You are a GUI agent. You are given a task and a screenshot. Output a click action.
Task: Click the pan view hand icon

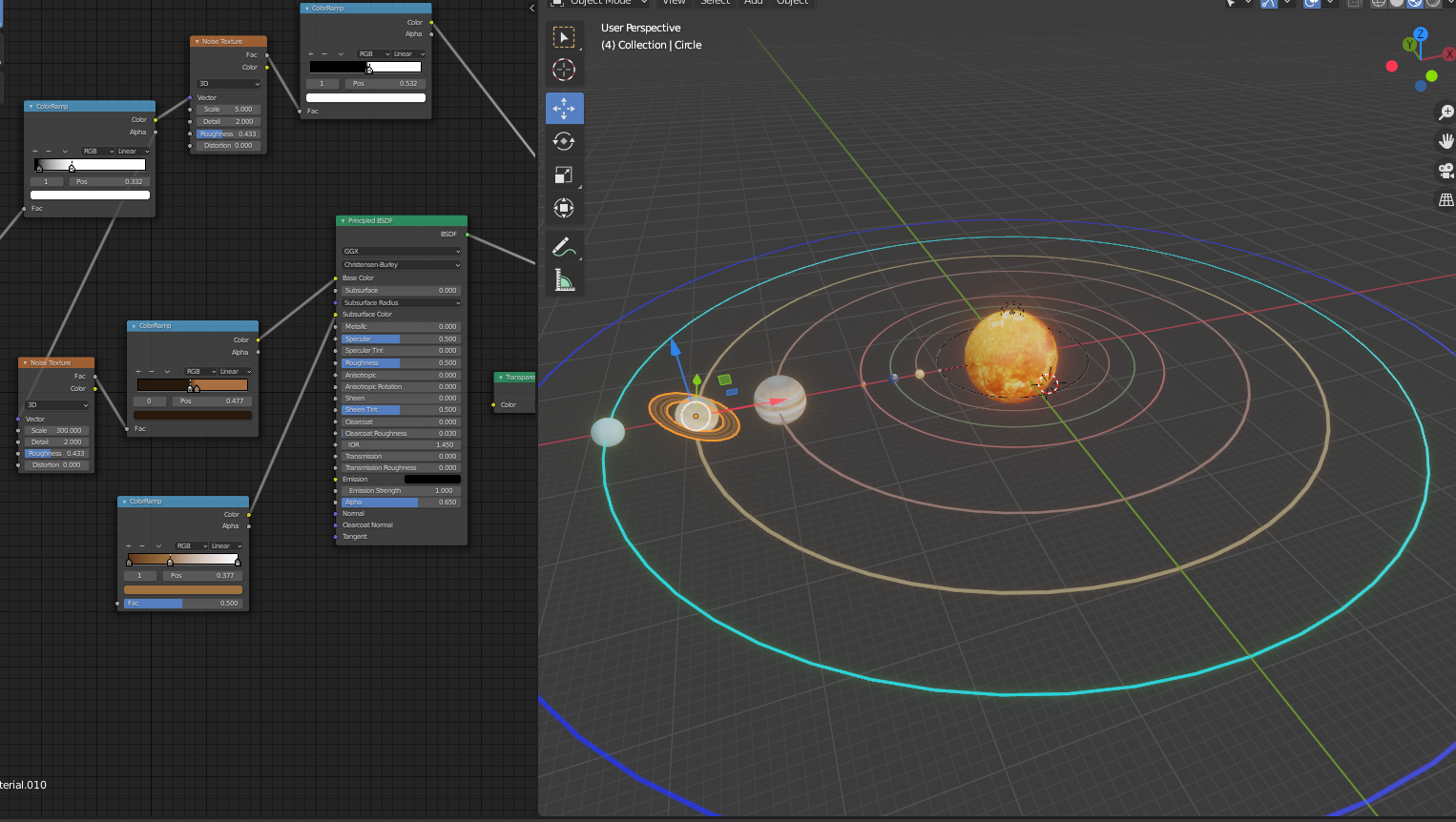coord(1446,141)
